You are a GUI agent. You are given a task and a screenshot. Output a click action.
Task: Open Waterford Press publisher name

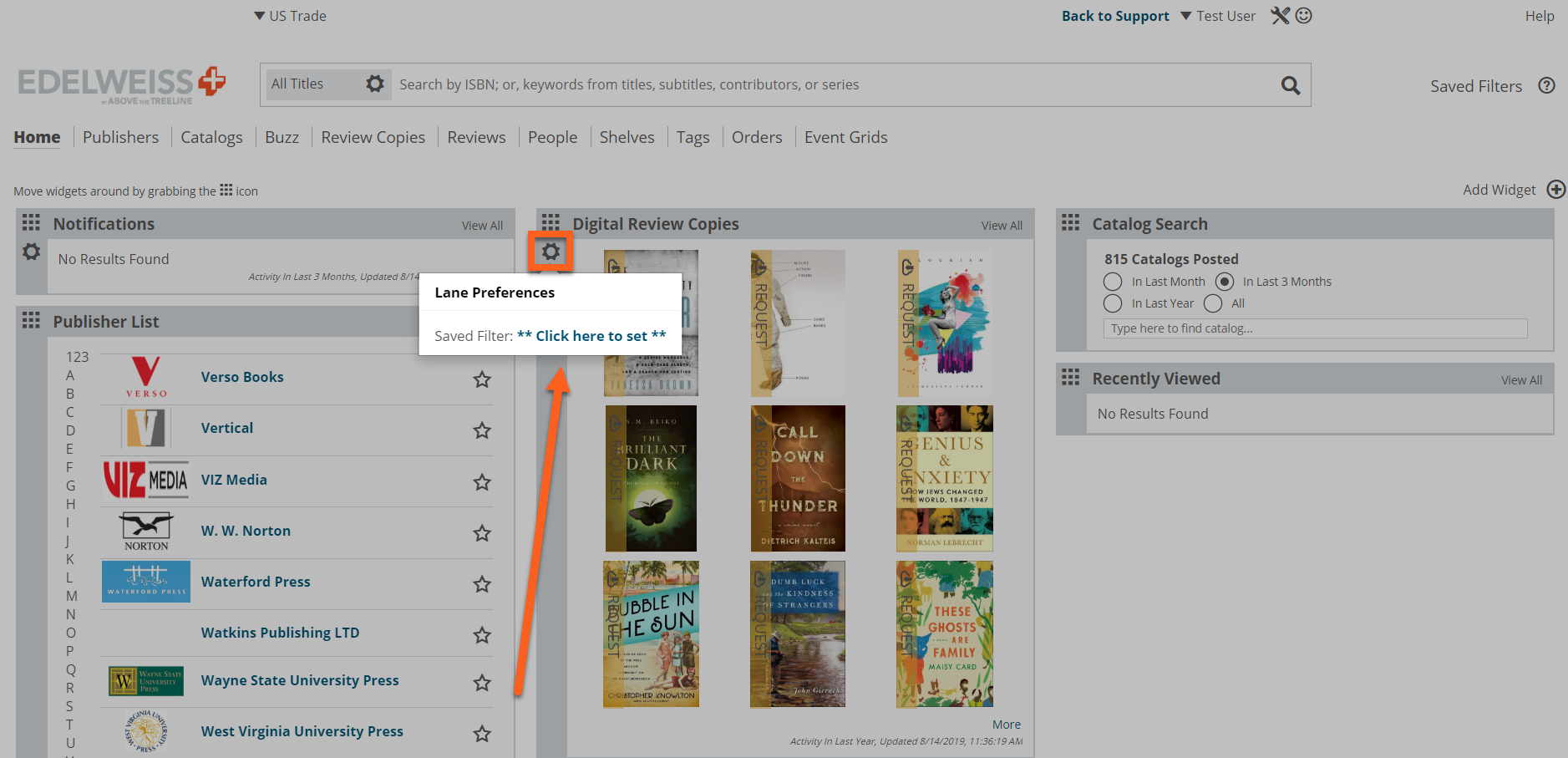click(x=256, y=582)
